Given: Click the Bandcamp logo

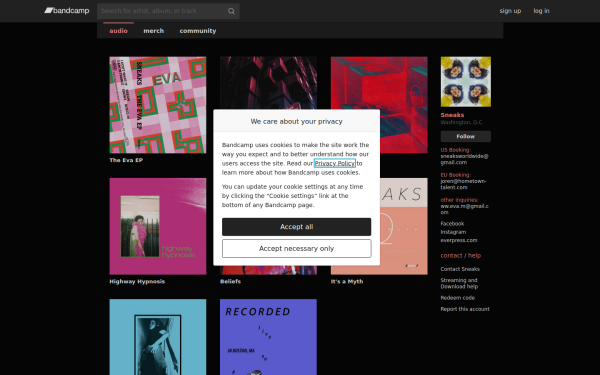Looking at the screenshot, I should [x=67, y=11].
